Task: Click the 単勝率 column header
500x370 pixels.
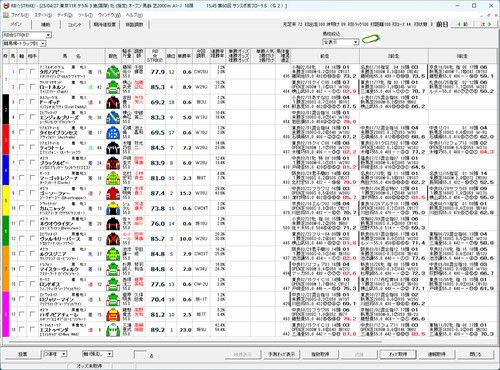Action: (x=184, y=56)
